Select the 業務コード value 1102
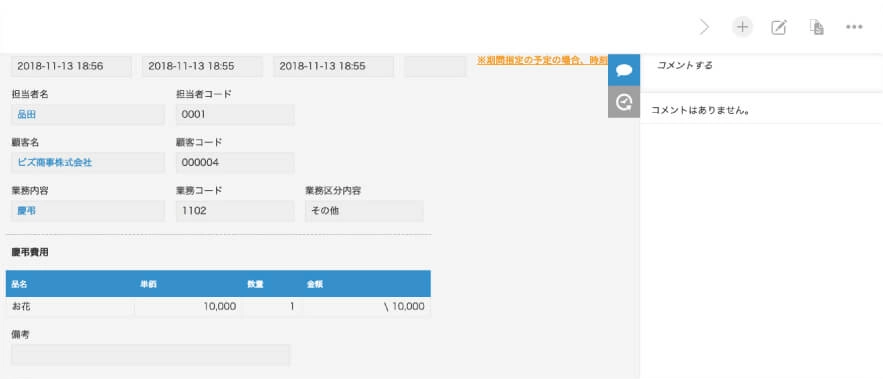 [x=235, y=211]
